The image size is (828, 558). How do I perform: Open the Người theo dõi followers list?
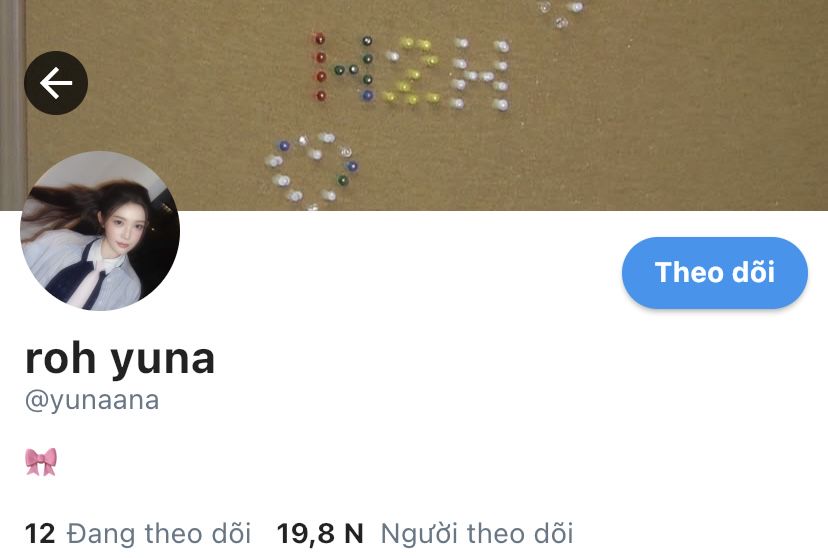coord(477,533)
